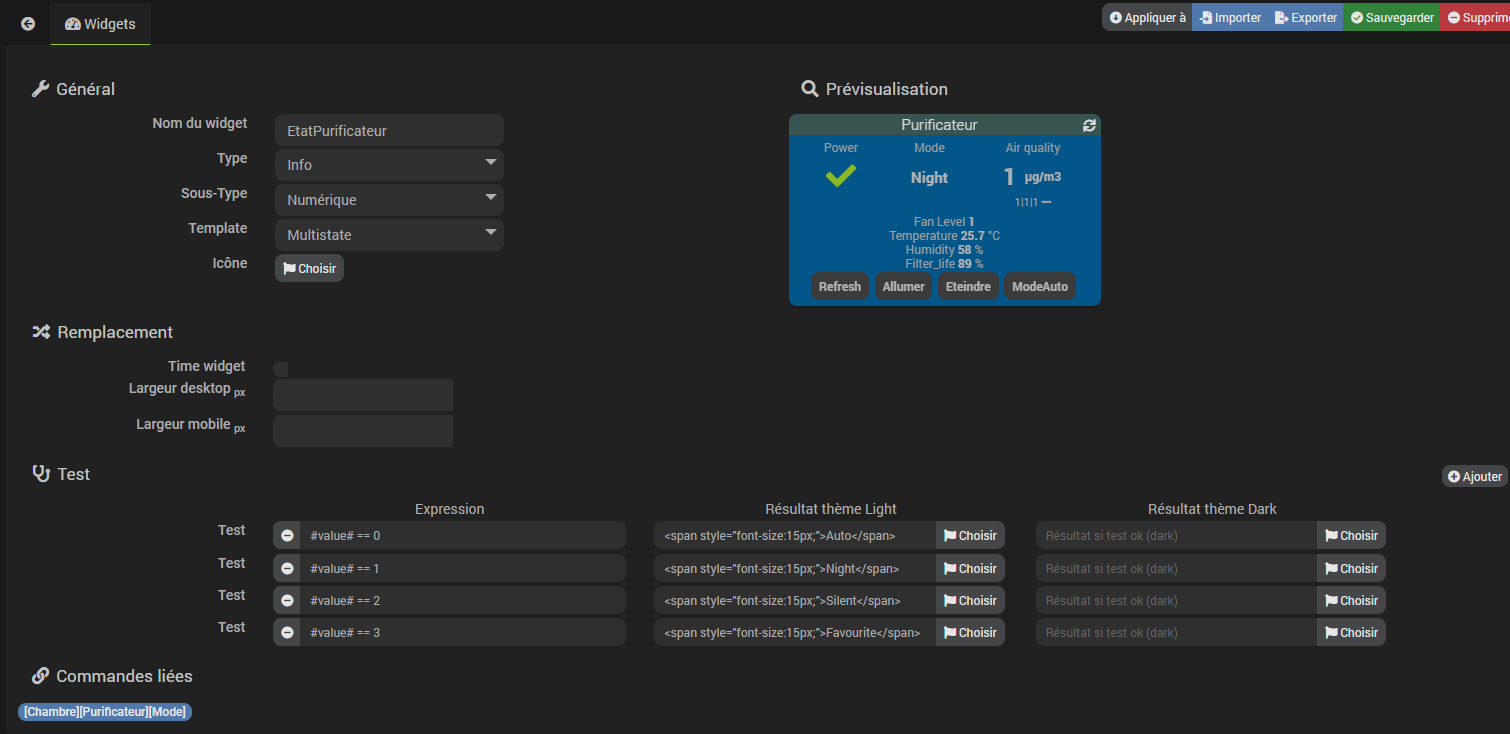Remove the test row '#value# == 2'
Viewport: 1510px width, 734px height.
click(x=287, y=601)
